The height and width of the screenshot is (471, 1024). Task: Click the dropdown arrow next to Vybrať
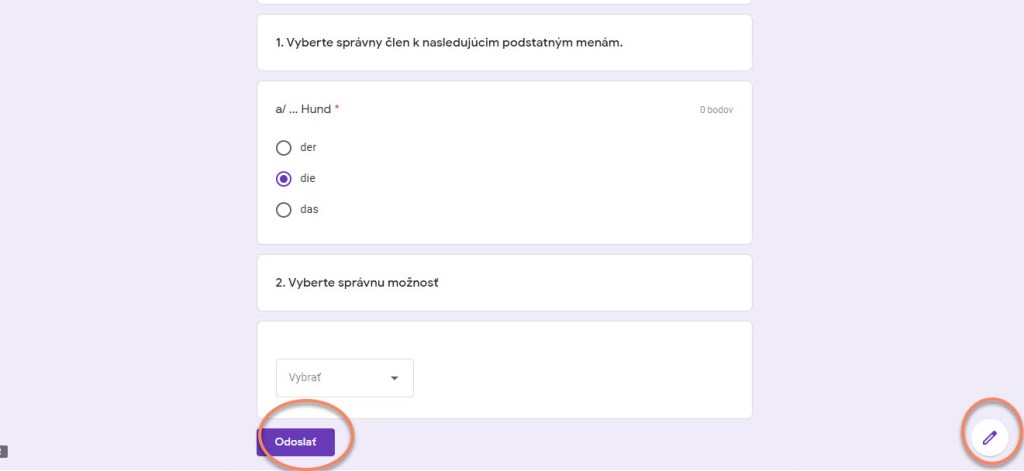point(394,378)
